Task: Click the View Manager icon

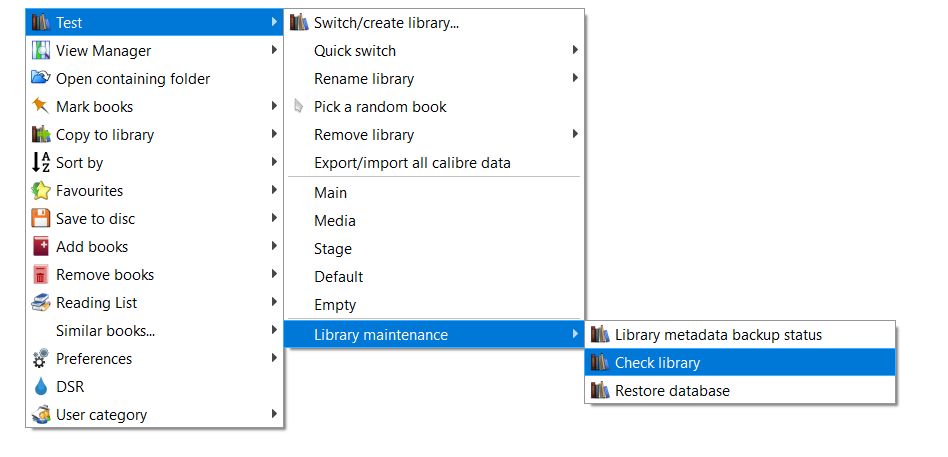Action: pyautogui.click(x=41, y=51)
